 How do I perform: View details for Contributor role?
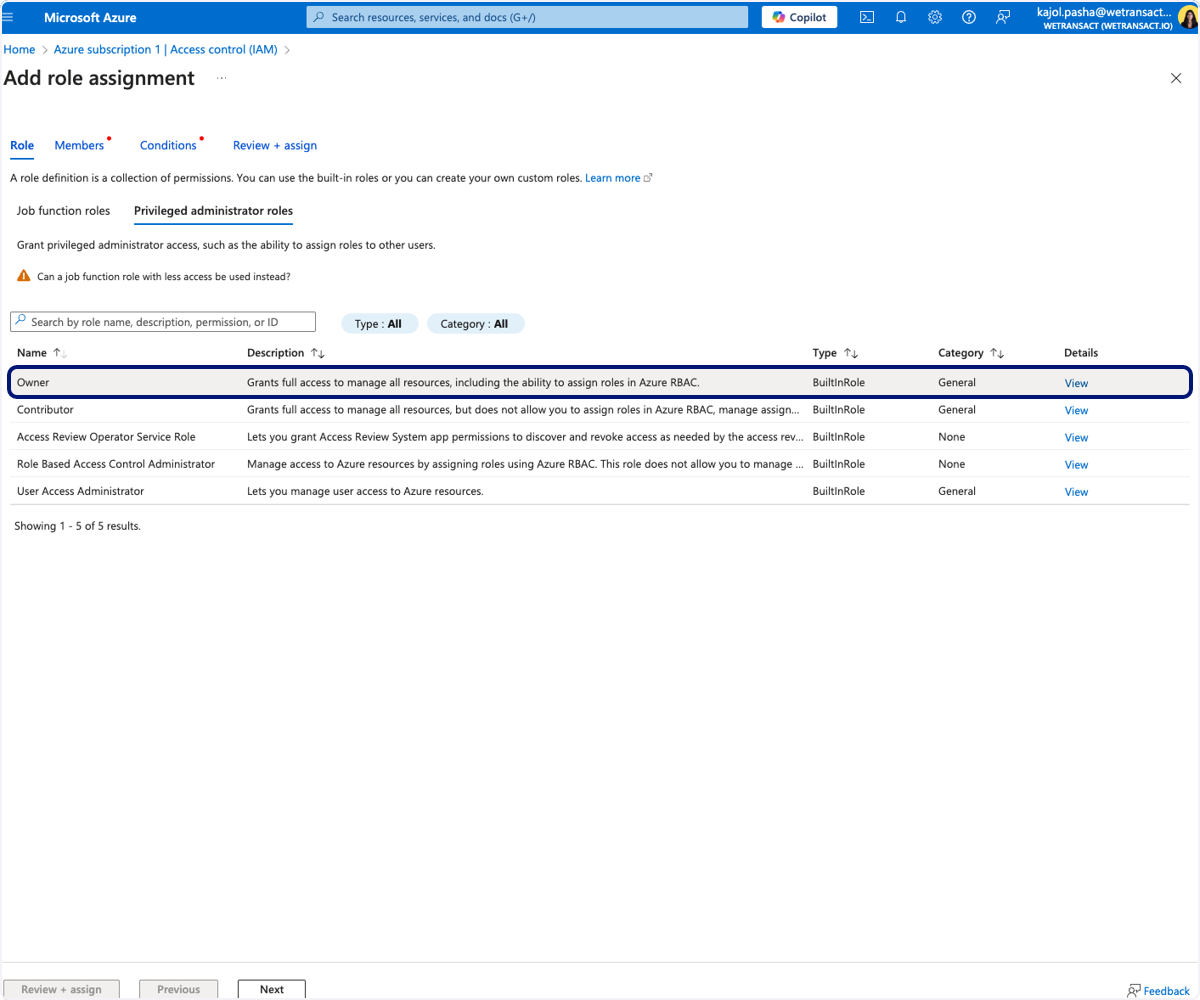click(1076, 410)
